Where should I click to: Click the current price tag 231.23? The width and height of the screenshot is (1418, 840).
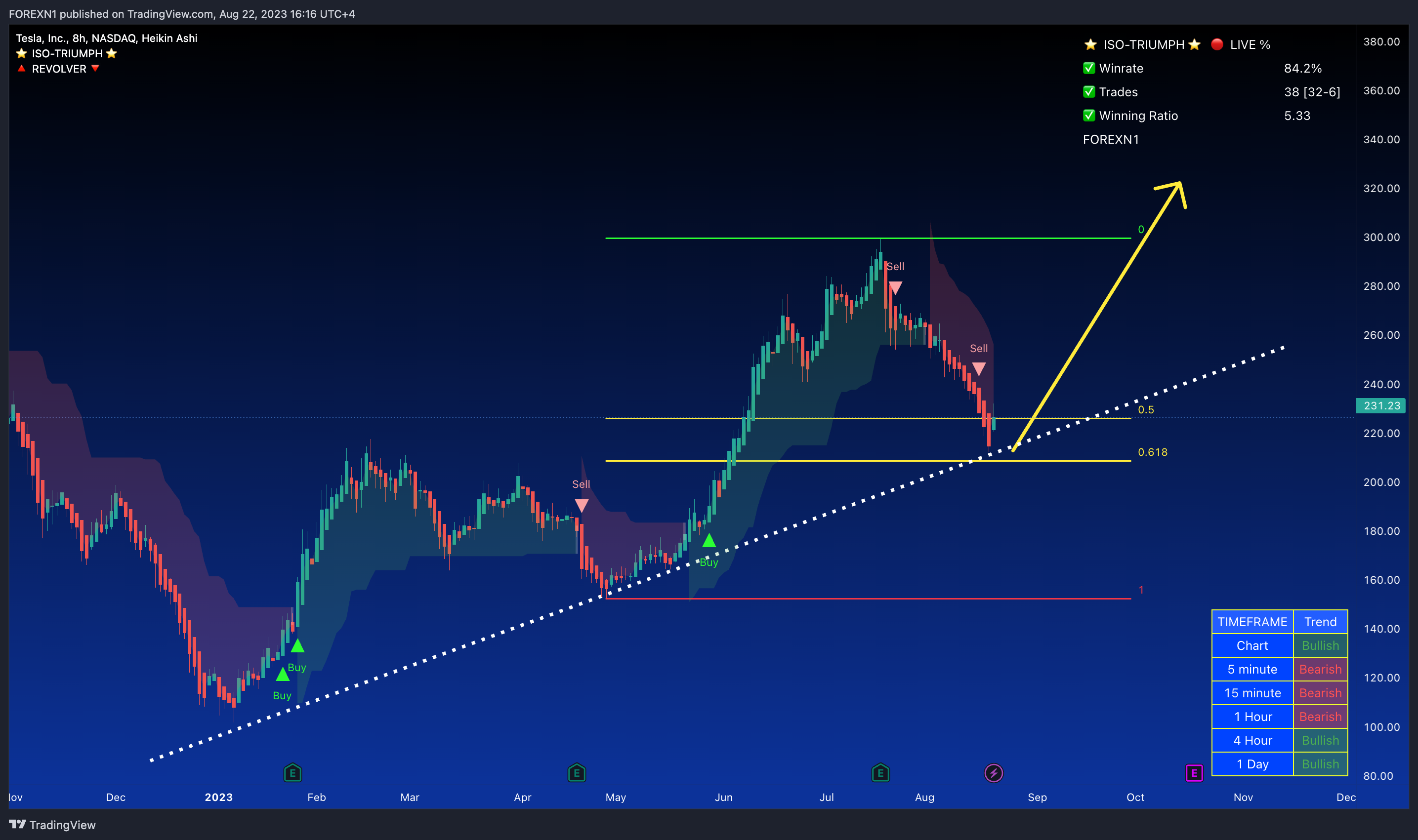click(x=1381, y=406)
